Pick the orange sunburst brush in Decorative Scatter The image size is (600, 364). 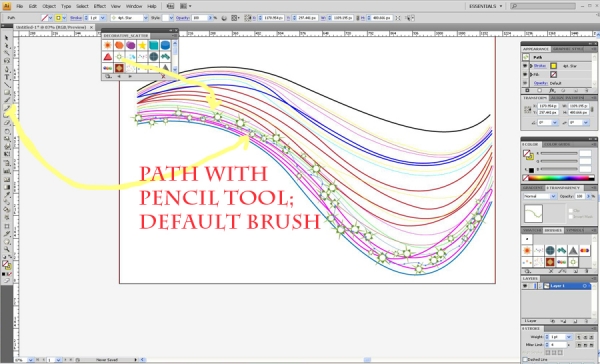pos(108,46)
